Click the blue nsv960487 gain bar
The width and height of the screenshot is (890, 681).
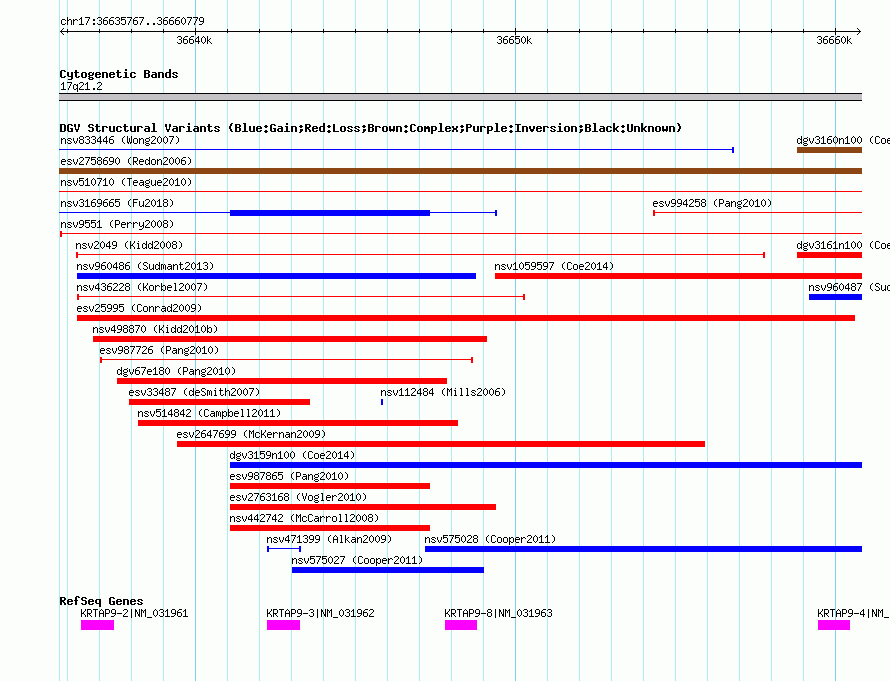836,297
